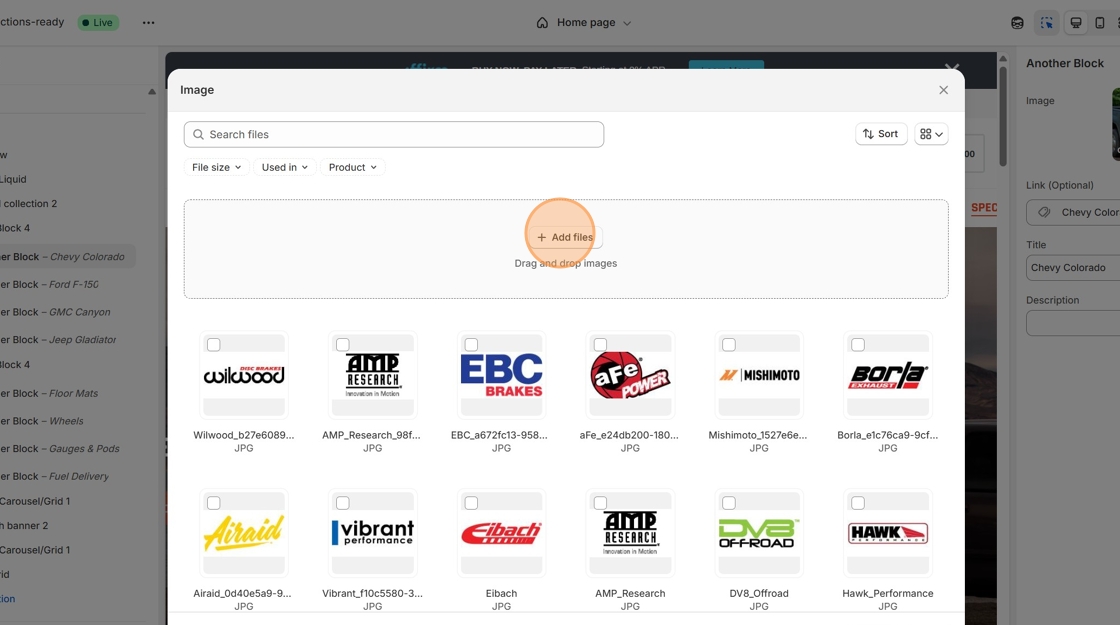Viewport: 1120px width, 625px height.
Task: Check the Eibach image checkbox
Action: 471,503
